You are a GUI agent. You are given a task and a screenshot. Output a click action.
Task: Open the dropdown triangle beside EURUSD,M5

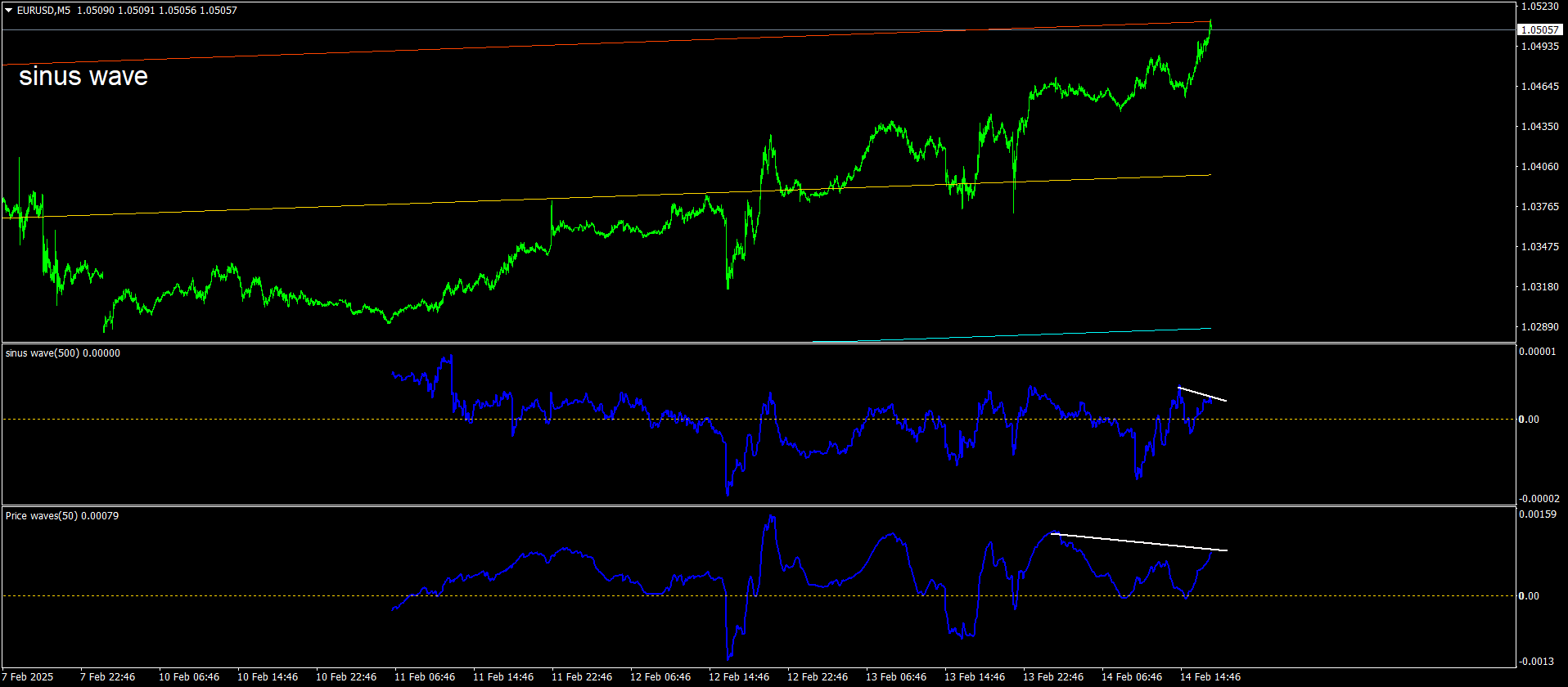click(x=8, y=11)
